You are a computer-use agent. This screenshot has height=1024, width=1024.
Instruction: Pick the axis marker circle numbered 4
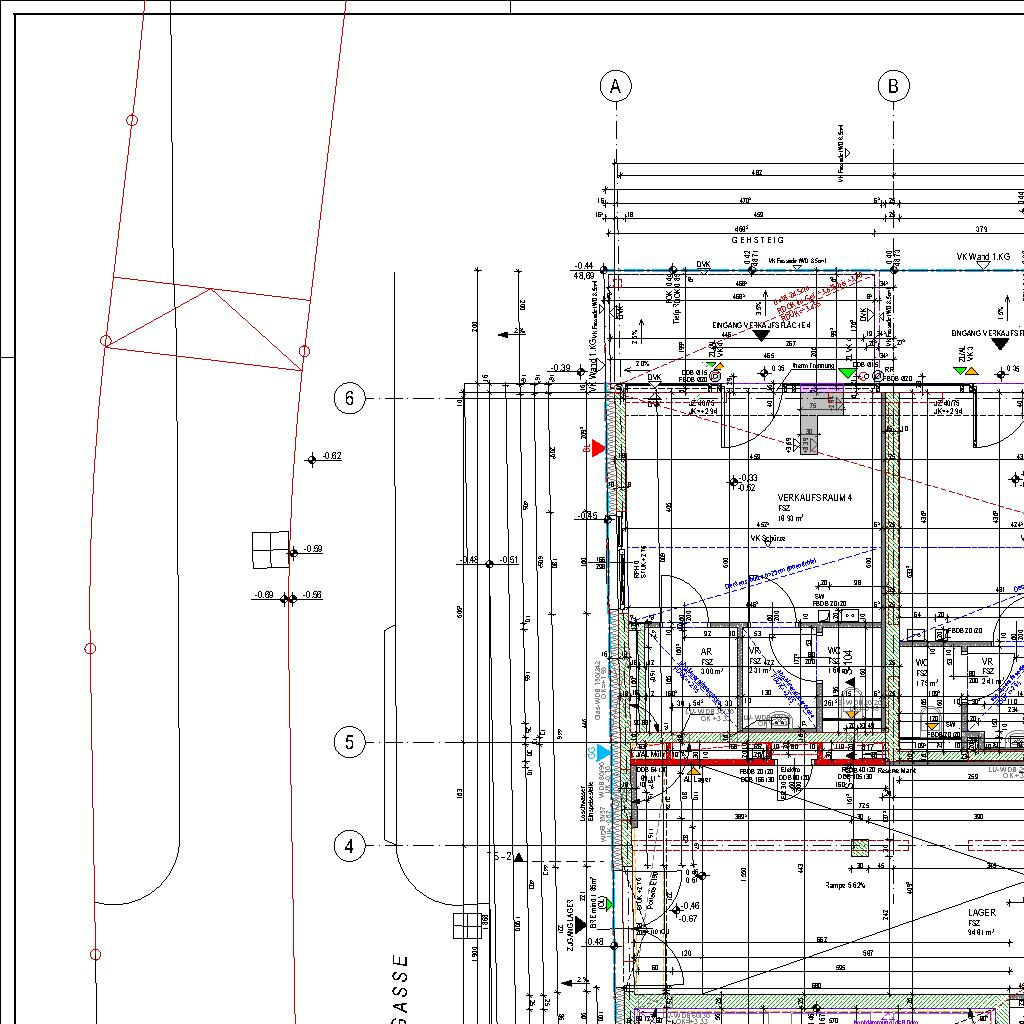349,846
